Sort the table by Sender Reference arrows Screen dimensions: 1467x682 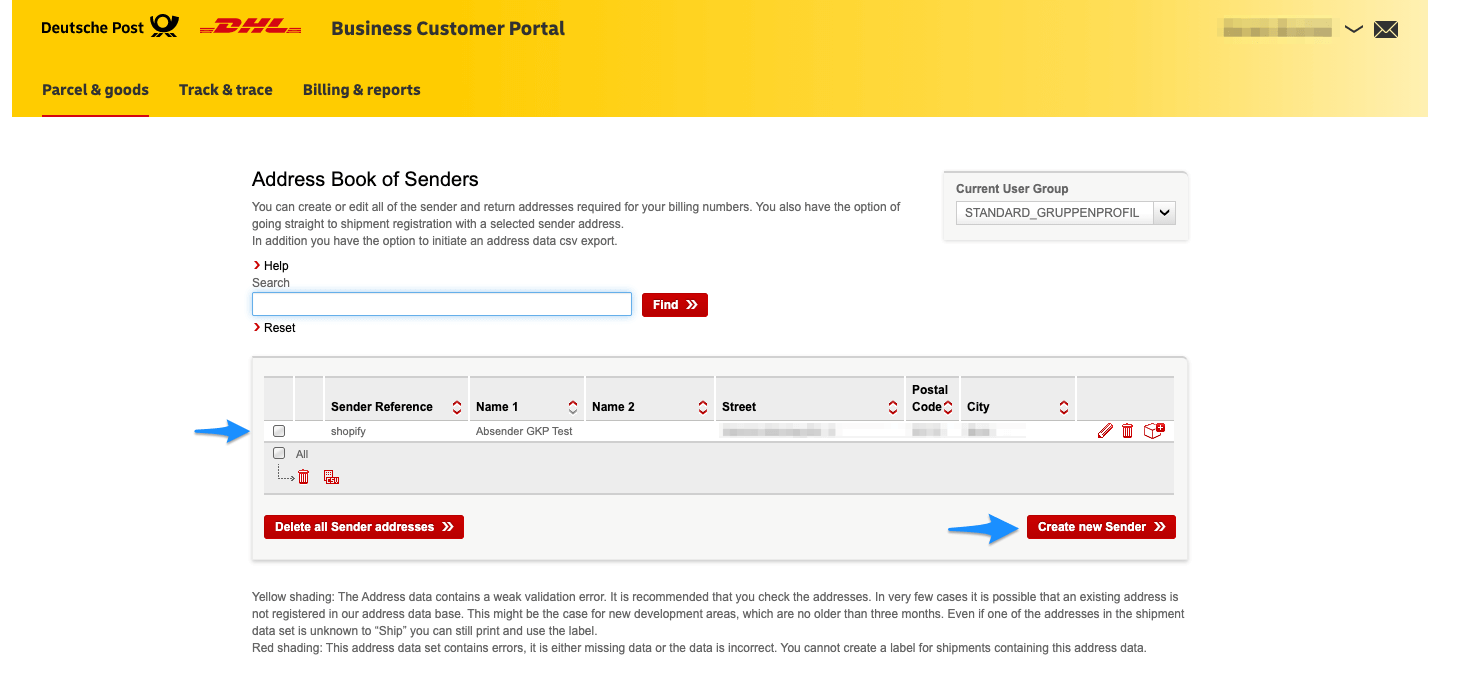tap(457, 407)
